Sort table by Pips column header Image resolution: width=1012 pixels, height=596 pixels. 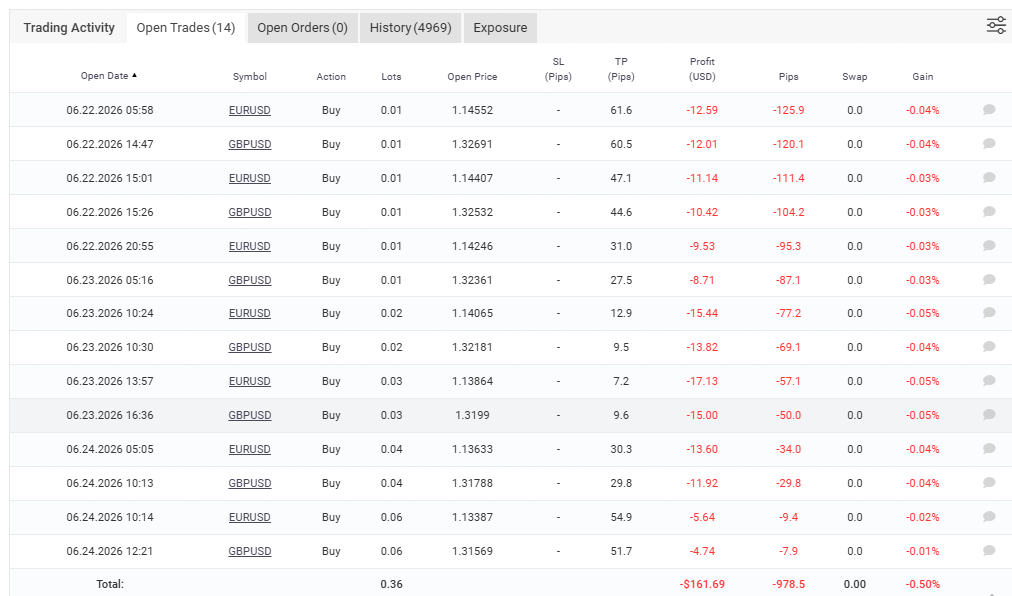pyautogui.click(x=788, y=76)
